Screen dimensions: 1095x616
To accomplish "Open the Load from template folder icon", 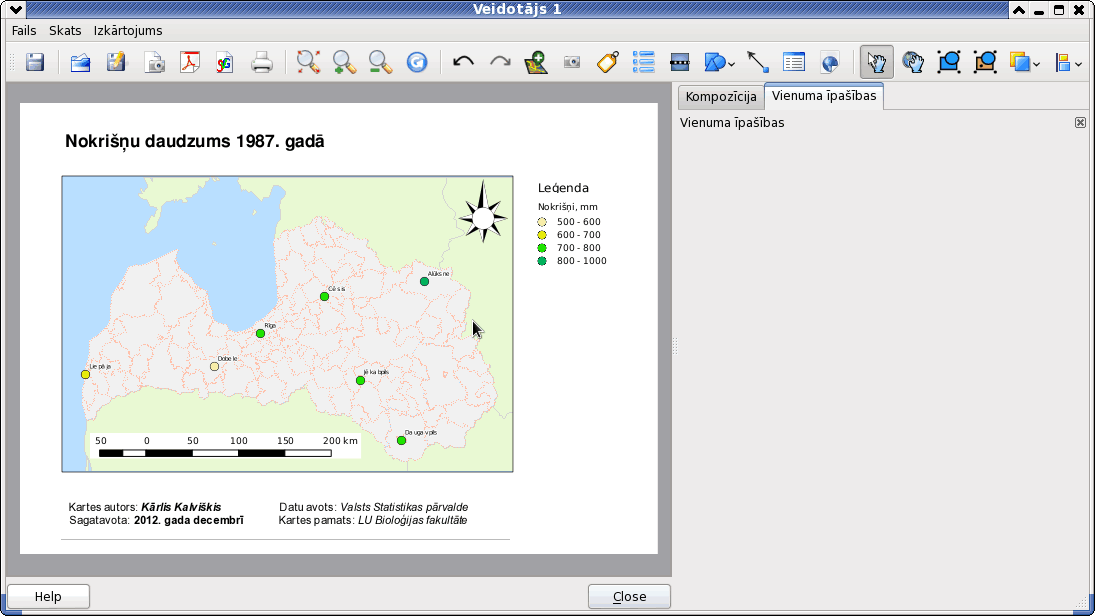I will tap(80, 62).
